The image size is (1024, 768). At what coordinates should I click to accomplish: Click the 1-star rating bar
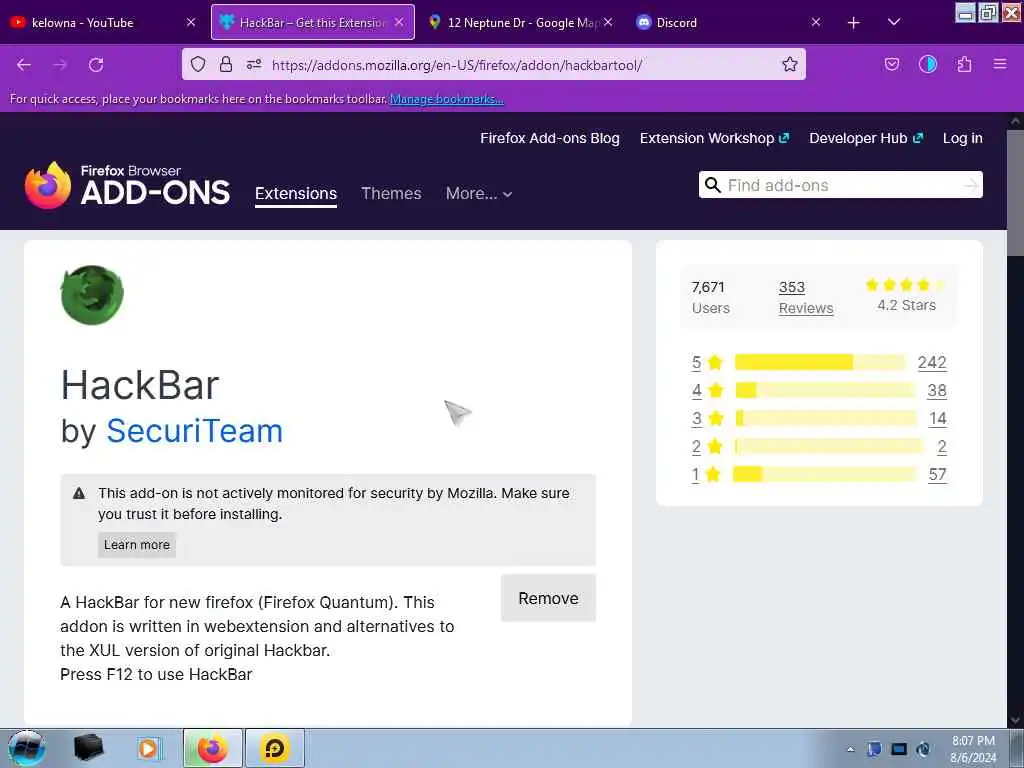[x=825, y=474]
